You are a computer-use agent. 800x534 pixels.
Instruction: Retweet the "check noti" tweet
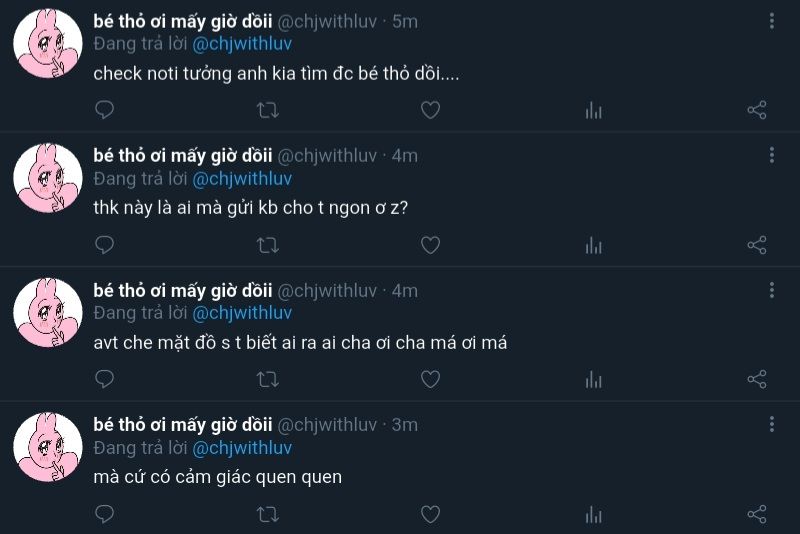coord(268,110)
